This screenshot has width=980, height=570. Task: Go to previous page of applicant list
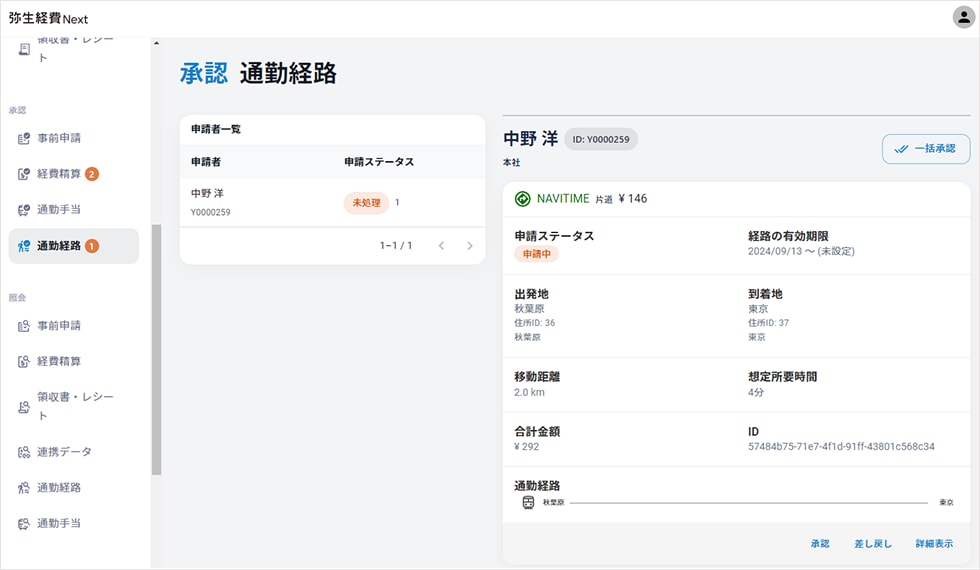click(441, 246)
